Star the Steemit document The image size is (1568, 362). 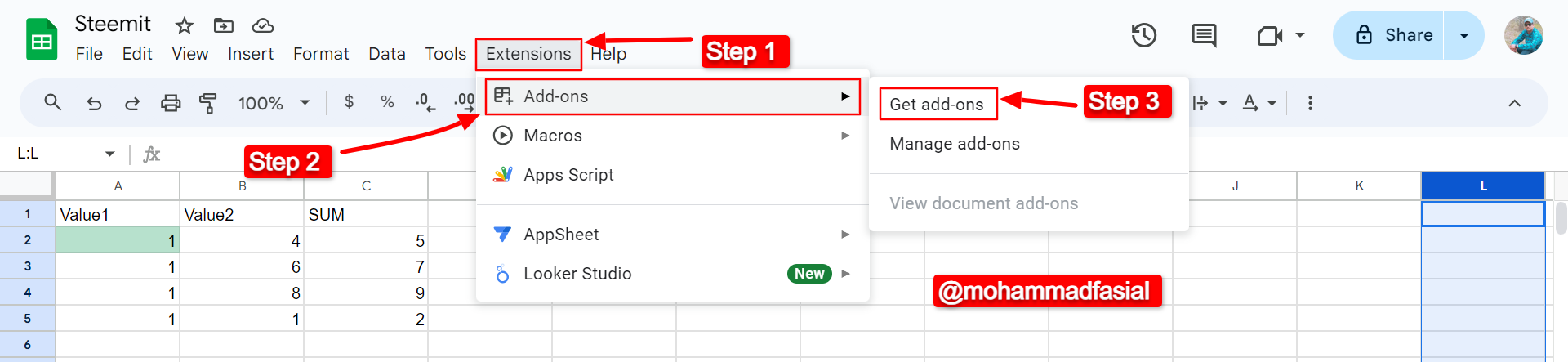click(x=185, y=25)
